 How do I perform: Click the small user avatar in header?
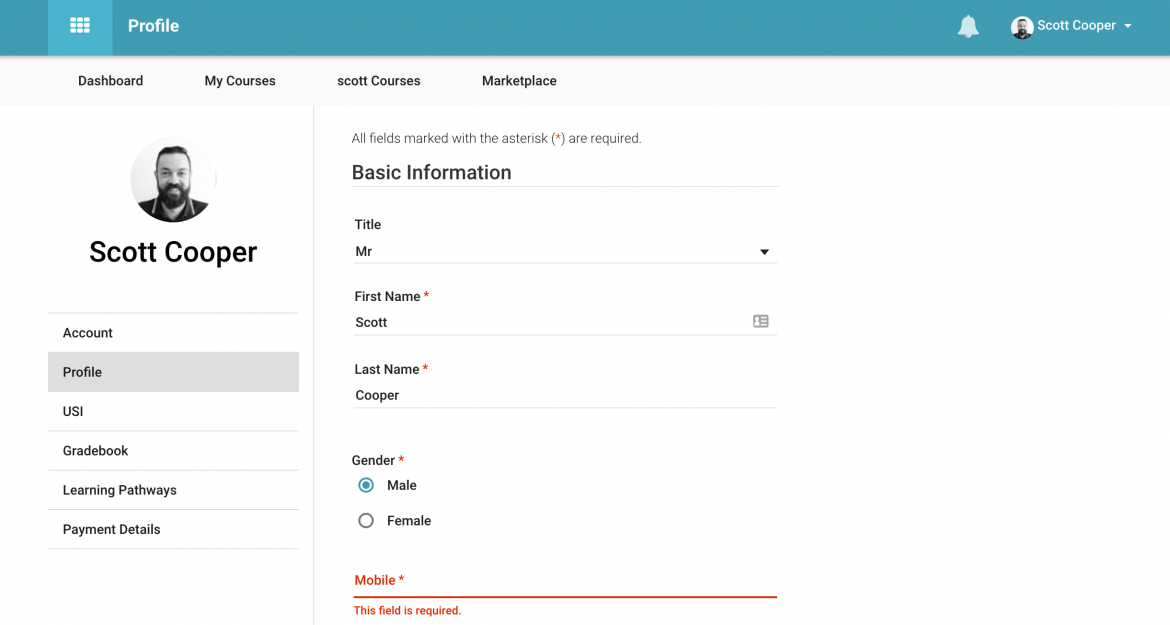[1021, 27]
